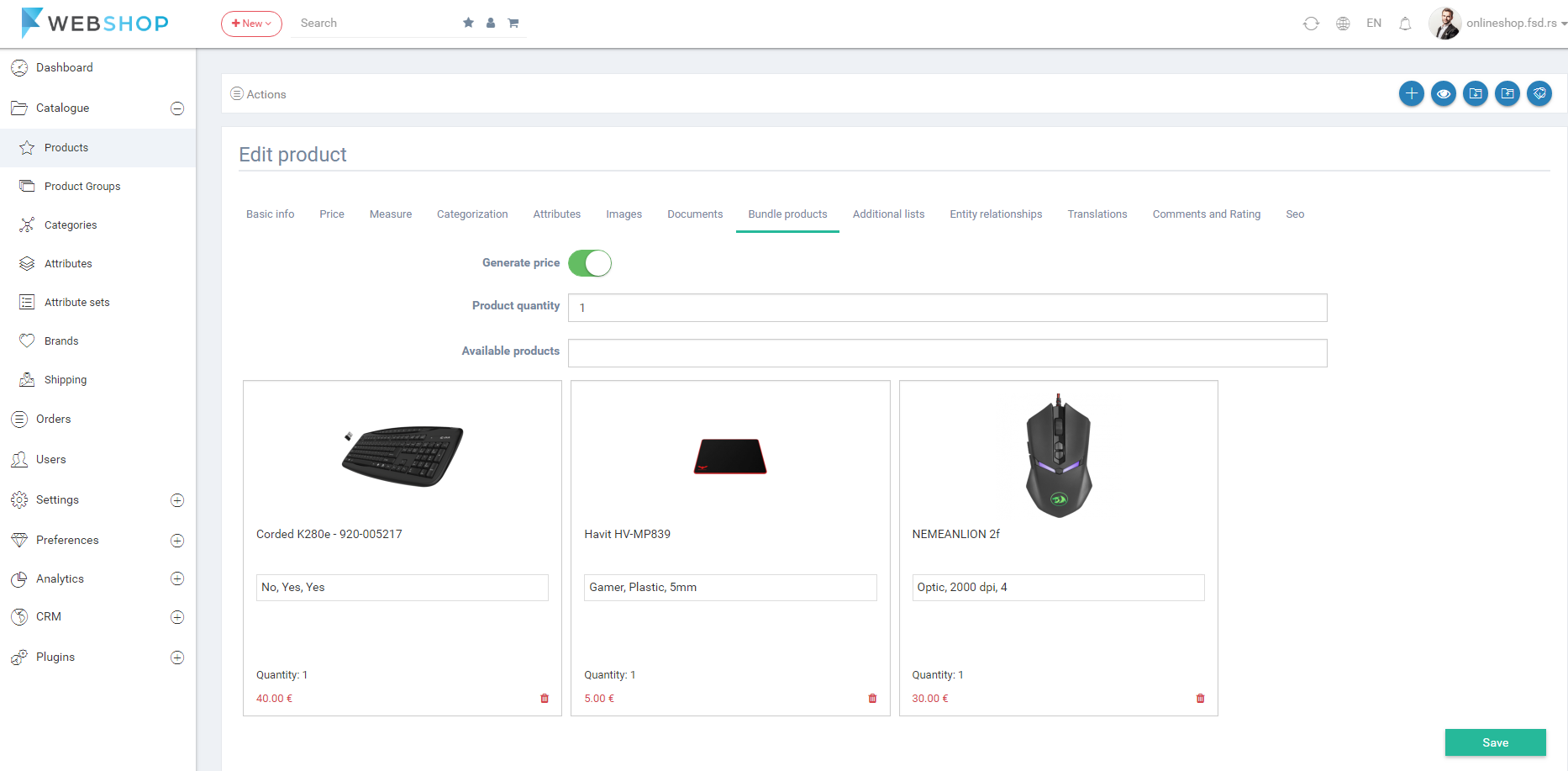Open the Documents tab

tap(695, 214)
